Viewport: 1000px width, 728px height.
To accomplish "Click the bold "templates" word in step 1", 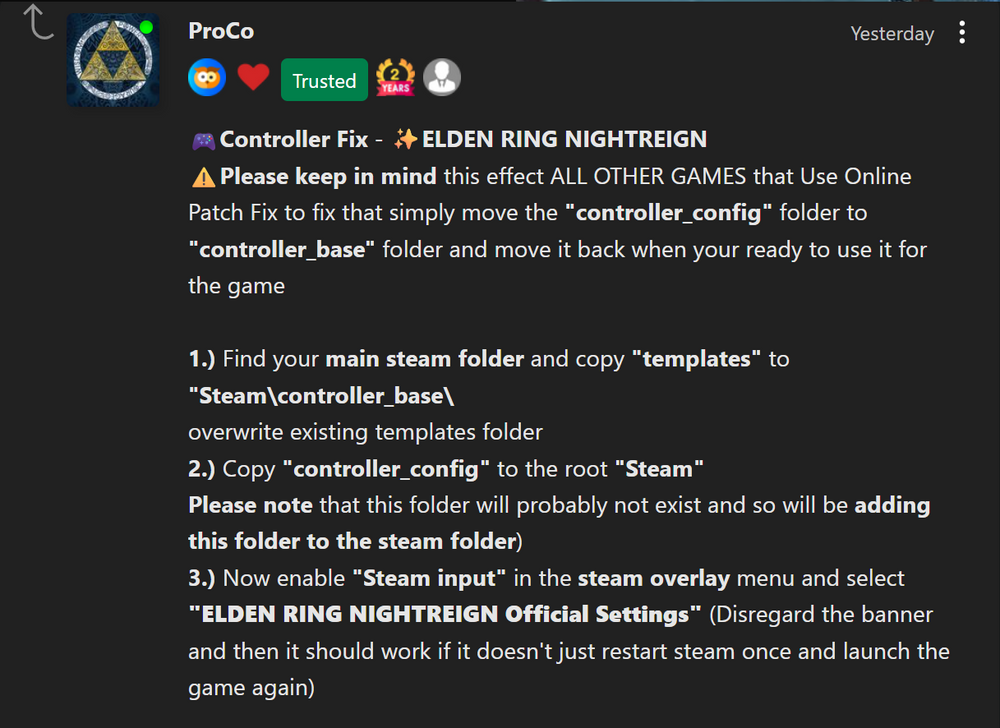I will [x=696, y=359].
